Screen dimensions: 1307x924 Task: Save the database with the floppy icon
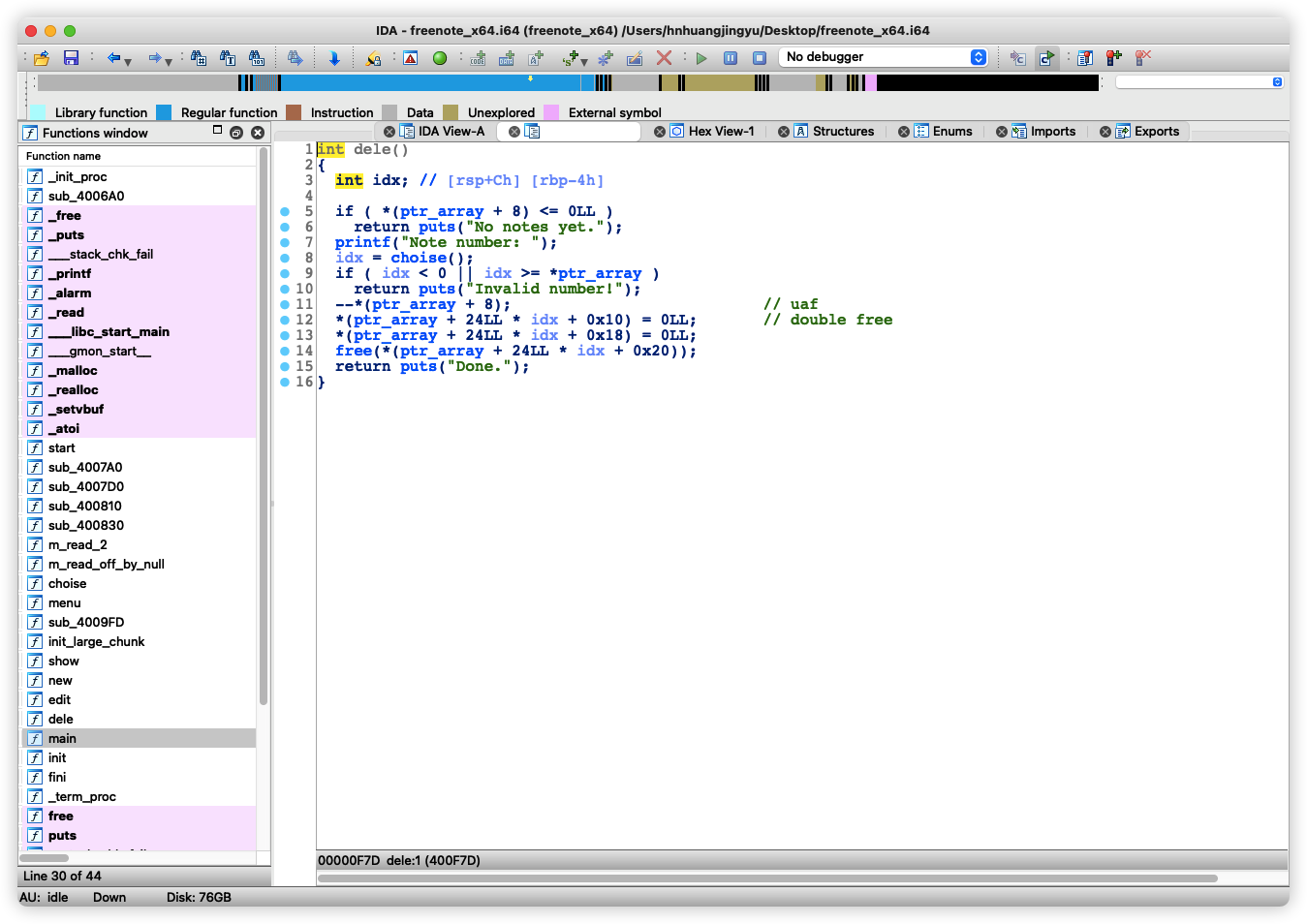coord(71,58)
